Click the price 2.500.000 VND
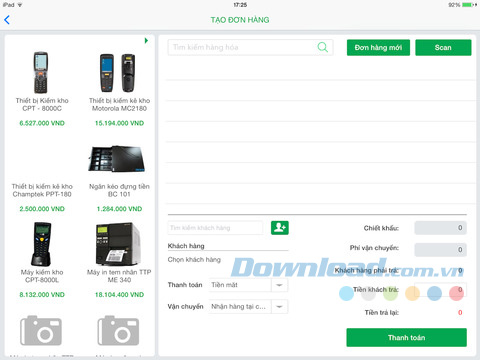480x360 pixels. pyautogui.click(x=42, y=209)
